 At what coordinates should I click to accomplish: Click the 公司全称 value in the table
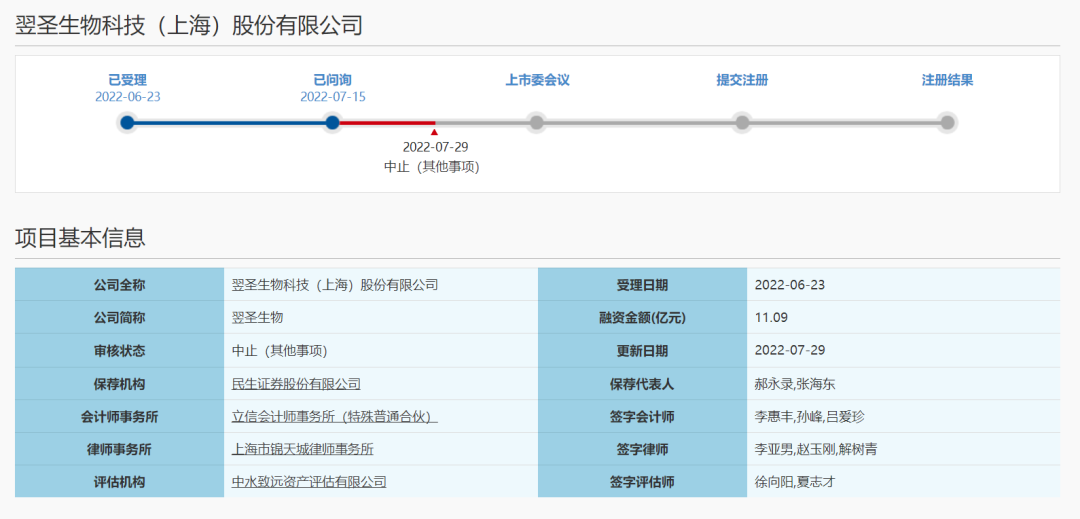pyautogui.click(x=335, y=285)
